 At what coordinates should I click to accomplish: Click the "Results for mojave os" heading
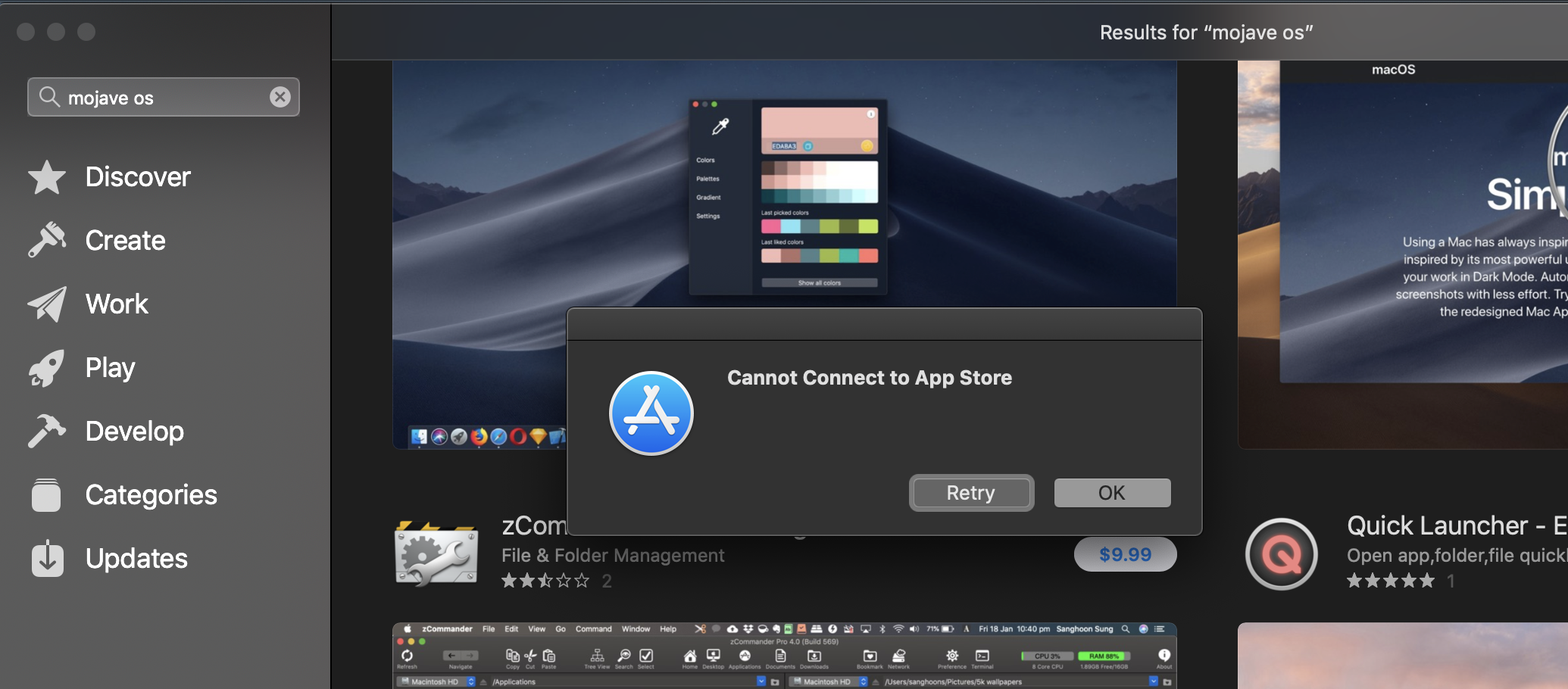pyautogui.click(x=1206, y=33)
